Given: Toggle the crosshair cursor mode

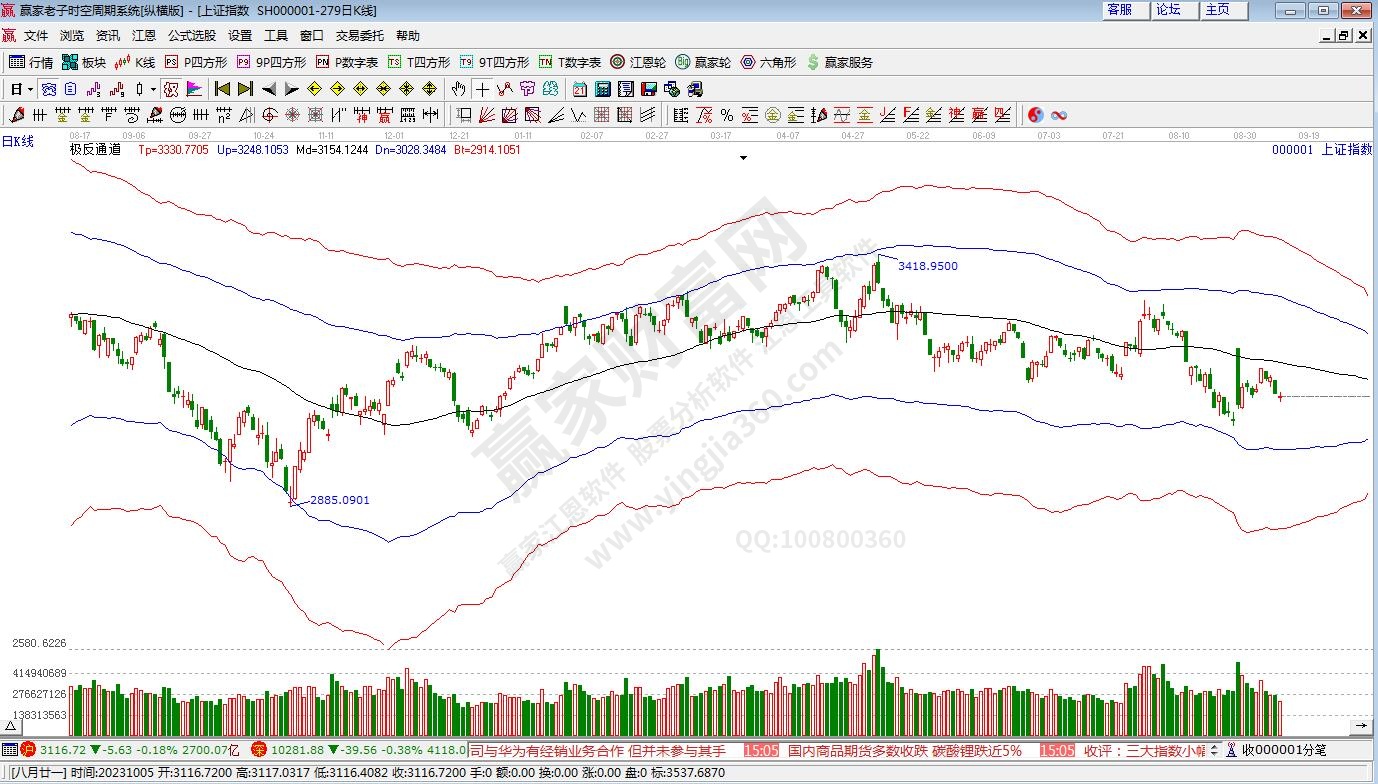Looking at the screenshot, I should (x=482, y=88).
